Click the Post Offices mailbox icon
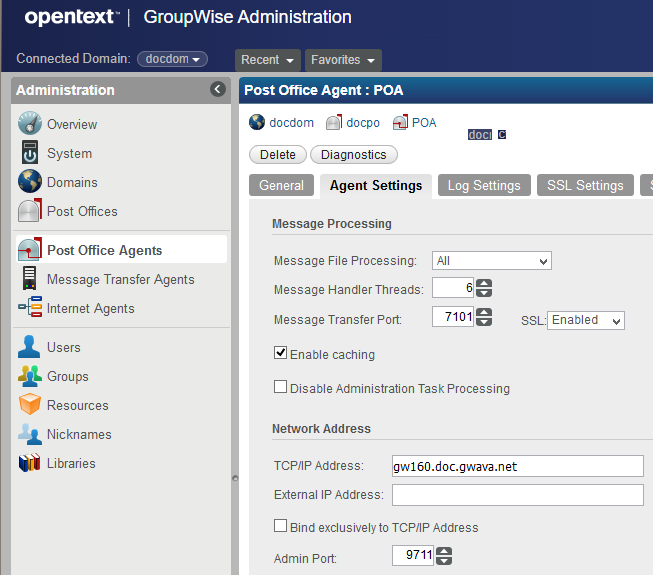This screenshot has width=653, height=575. (30, 211)
